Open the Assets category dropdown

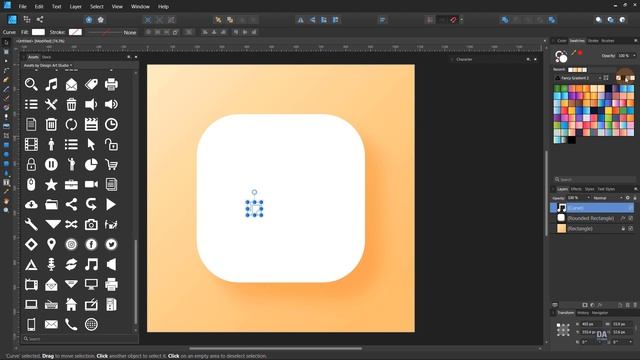pyautogui.click(x=48, y=65)
